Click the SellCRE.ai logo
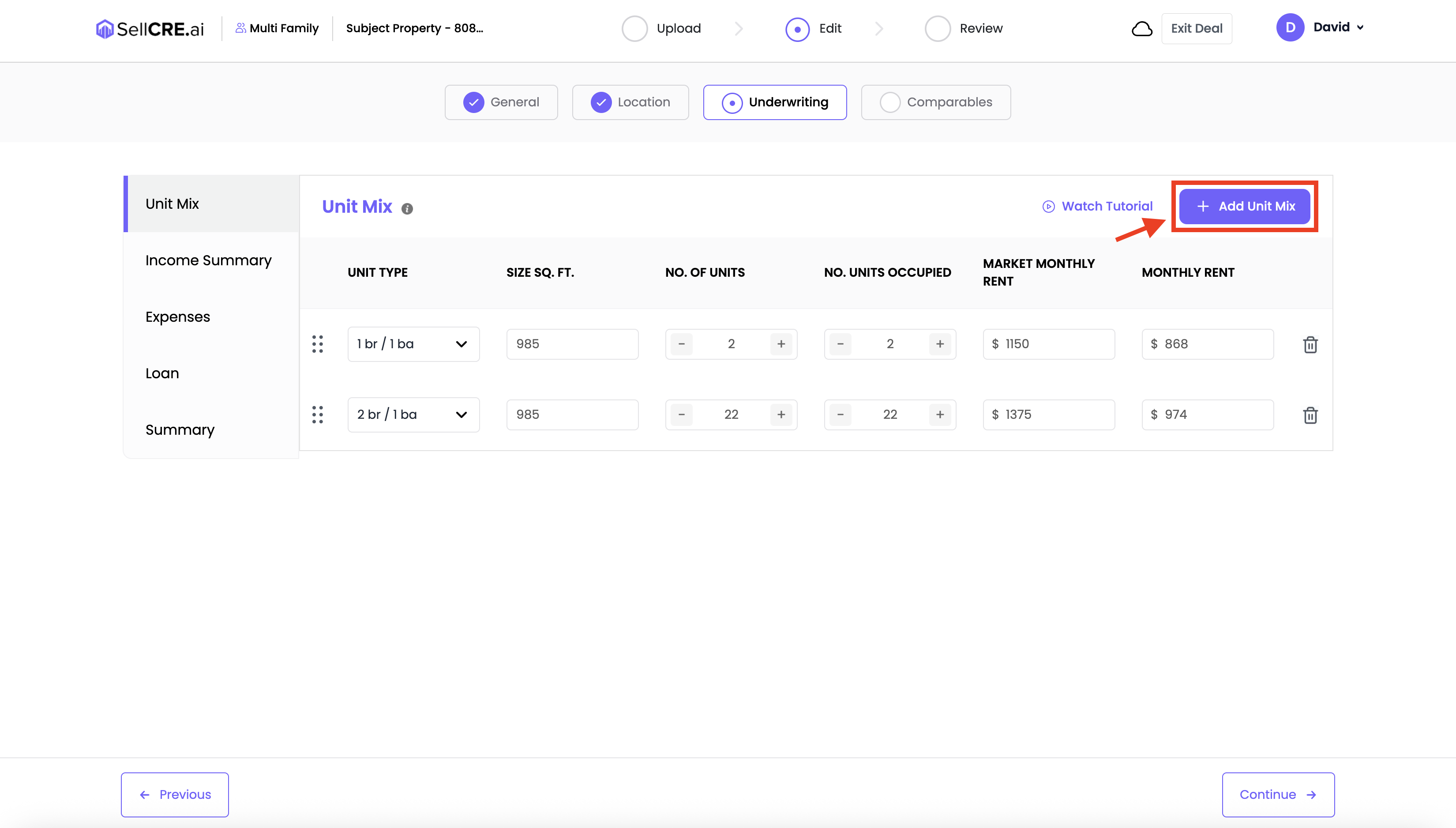Image resolution: width=1456 pixels, height=828 pixels. pos(150,28)
